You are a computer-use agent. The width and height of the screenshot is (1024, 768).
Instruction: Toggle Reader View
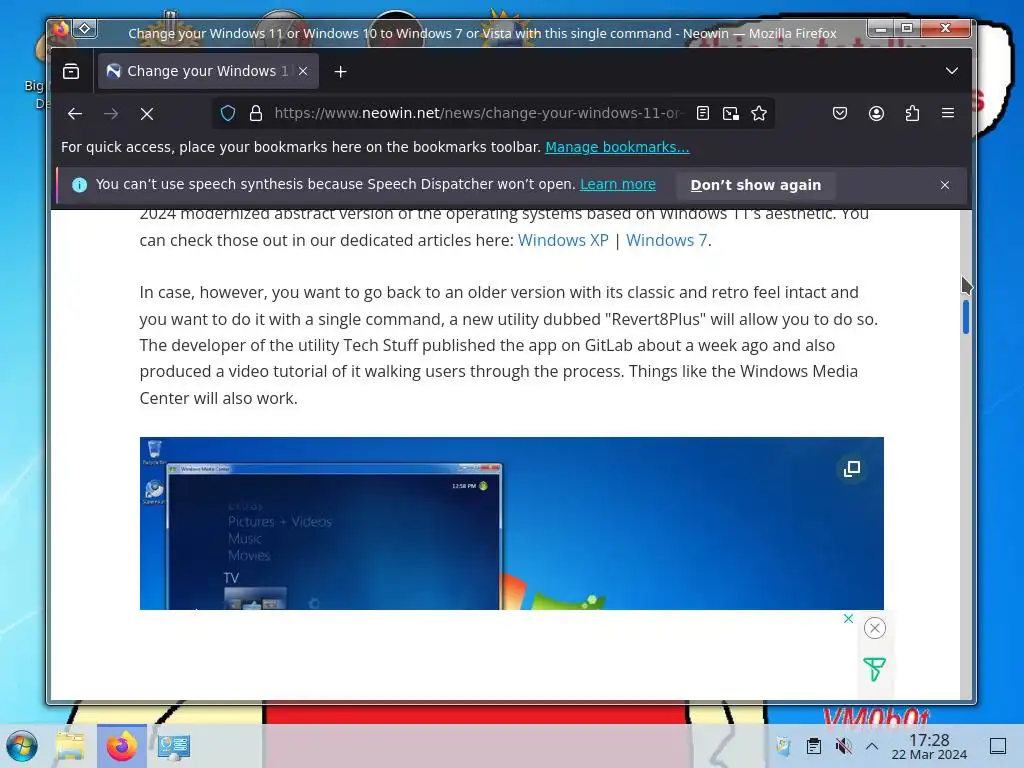[703, 113]
